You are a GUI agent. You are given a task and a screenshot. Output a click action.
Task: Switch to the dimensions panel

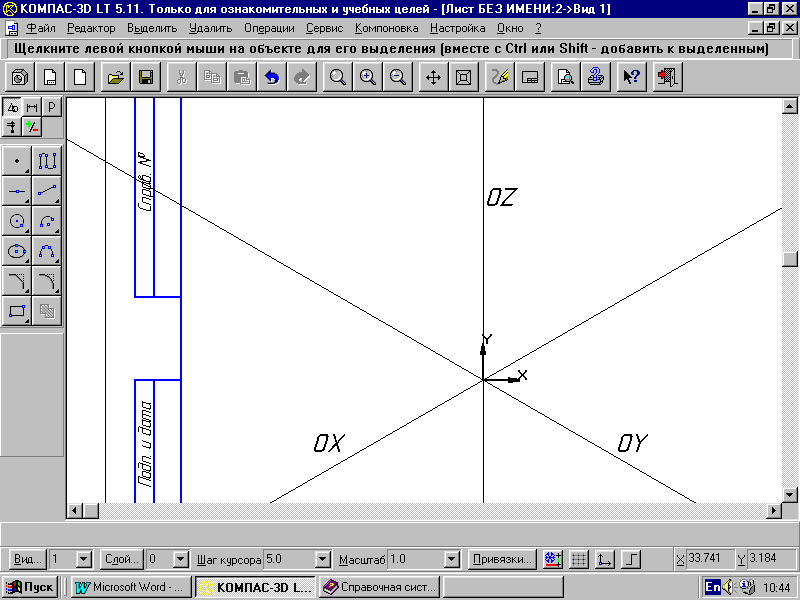point(32,107)
